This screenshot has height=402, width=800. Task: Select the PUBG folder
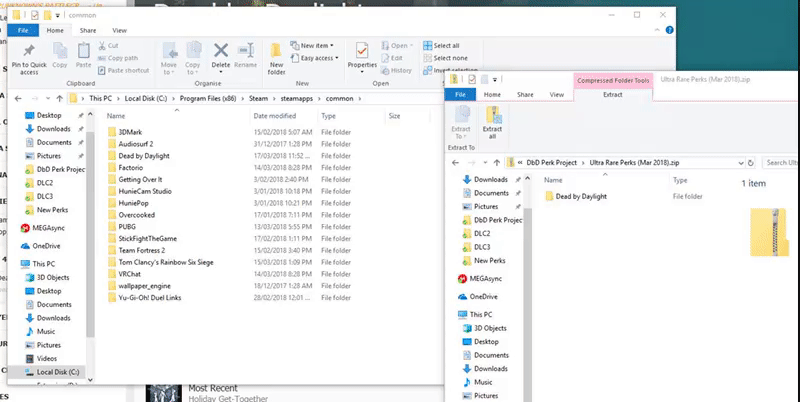pos(127,227)
